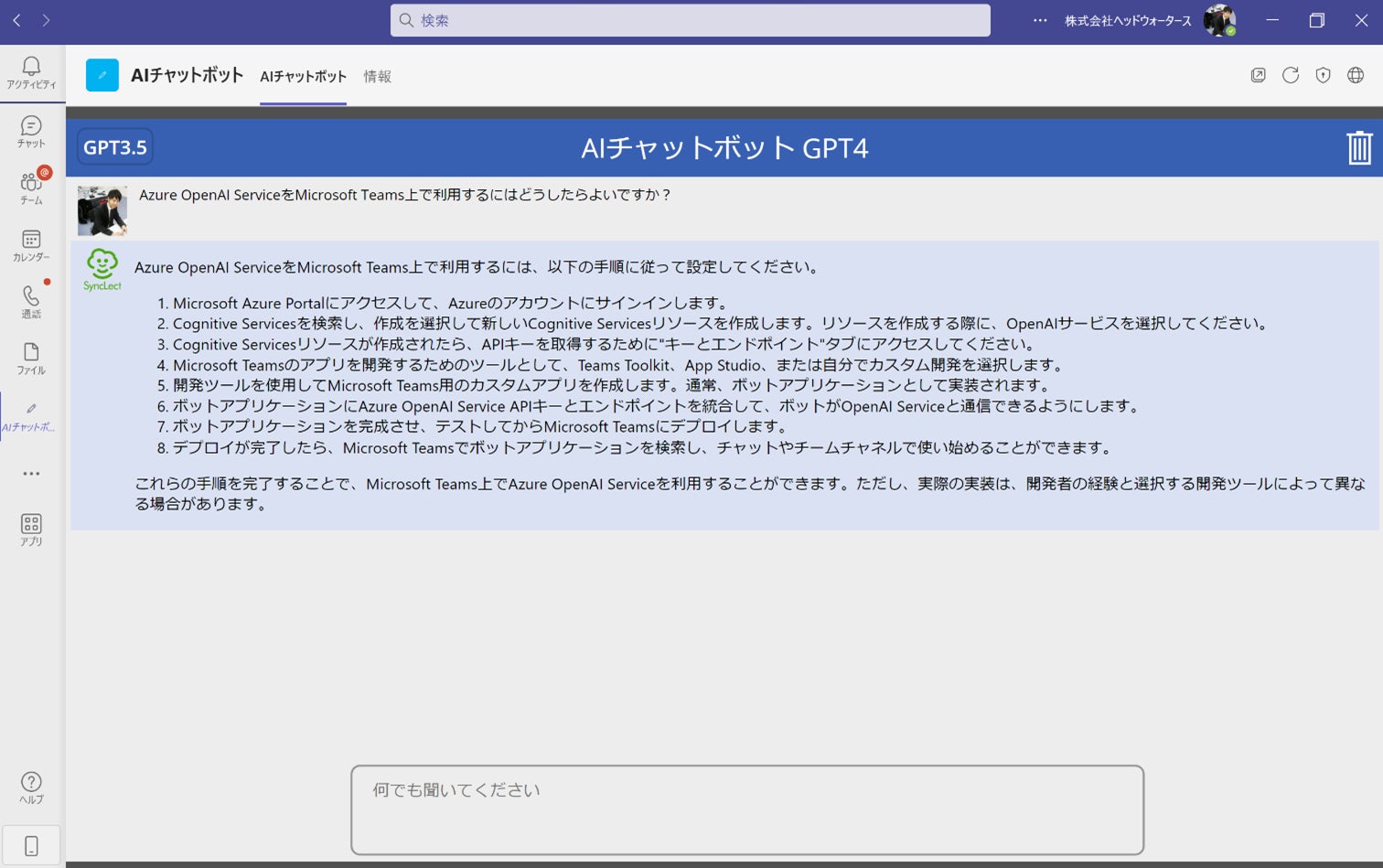Close the Teams window
This screenshot has width=1383, height=868.
click(1361, 20)
